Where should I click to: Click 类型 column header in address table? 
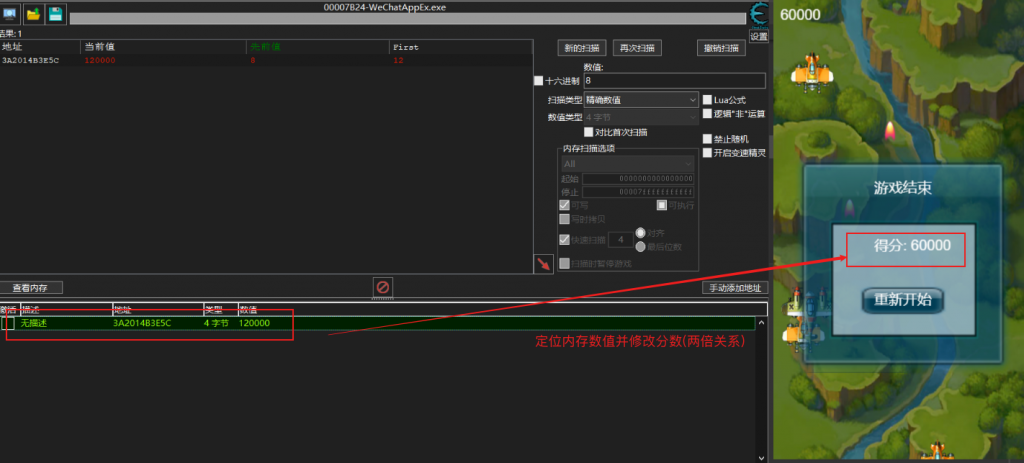[x=221, y=309]
